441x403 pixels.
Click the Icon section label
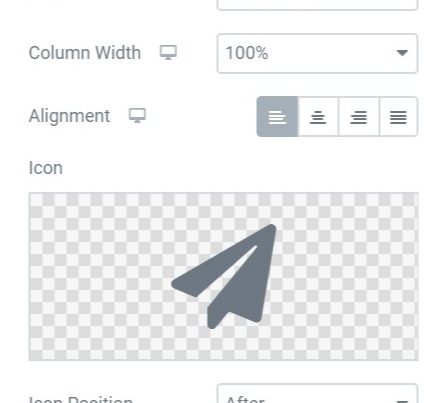pos(46,168)
